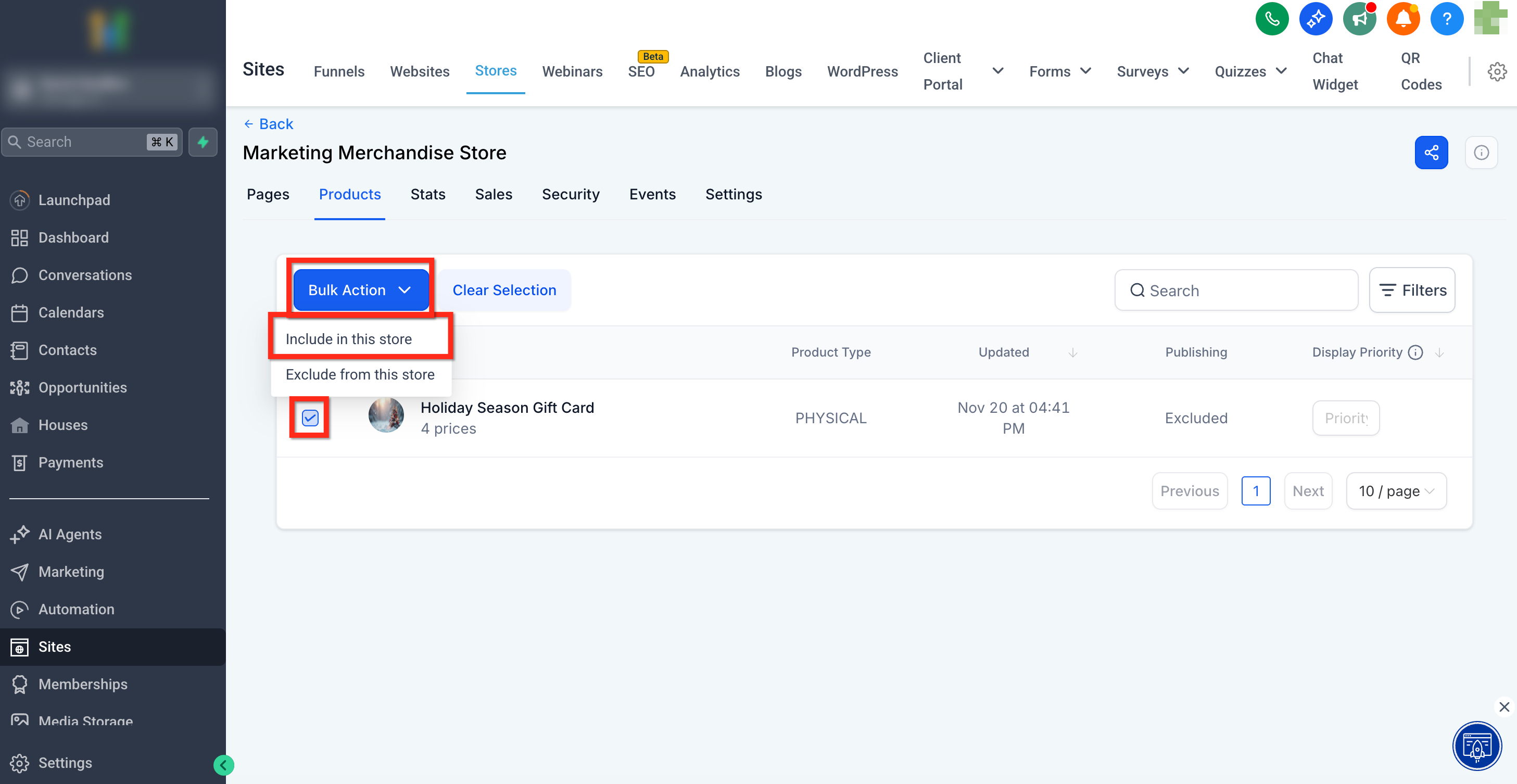Expand the 10 / page size dropdown
1517x784 pixels.
tap(1396, 491)
